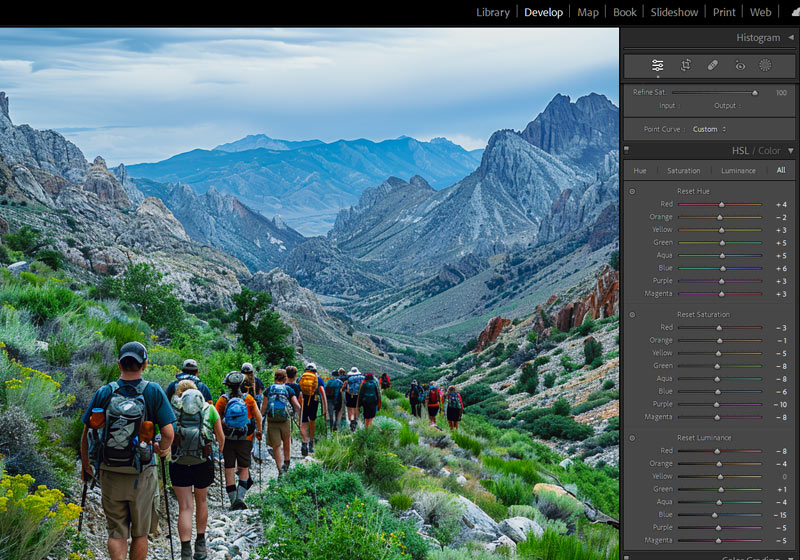The height and width of the screenshot is (560, 800).
Task: Click the Luminance Green slider handle
Action: click(721, 490)
